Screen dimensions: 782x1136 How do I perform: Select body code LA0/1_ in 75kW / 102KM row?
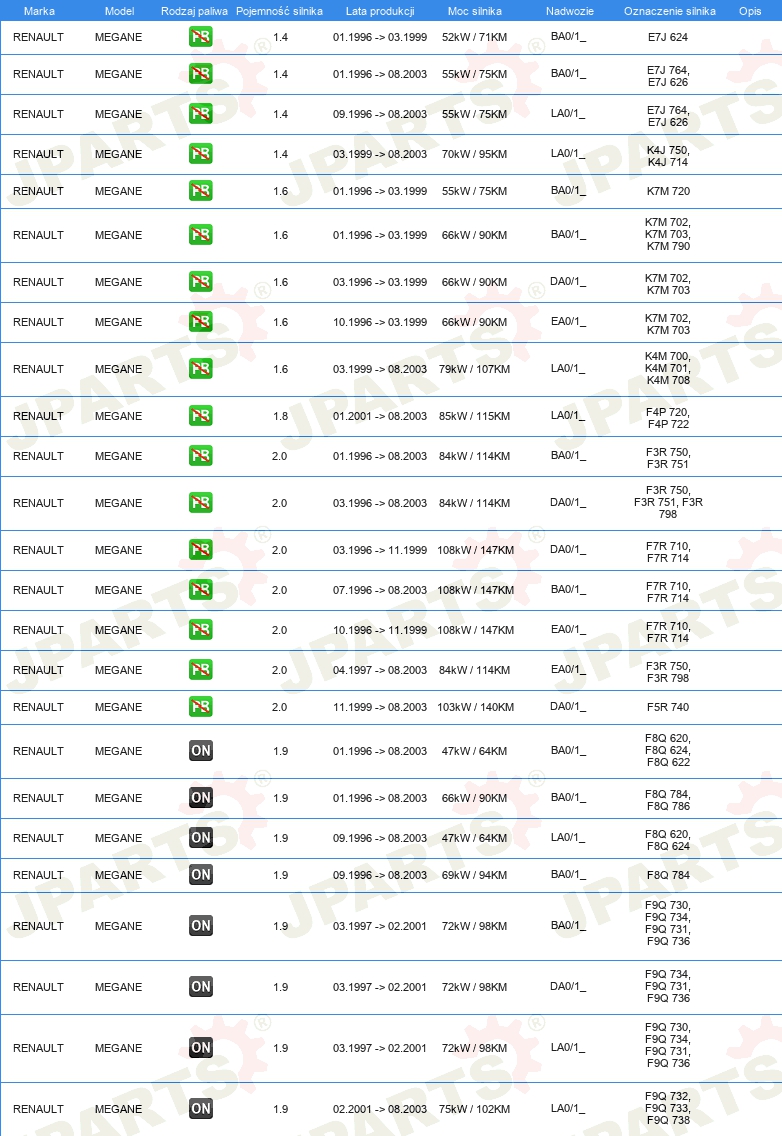pos(568,1108)
